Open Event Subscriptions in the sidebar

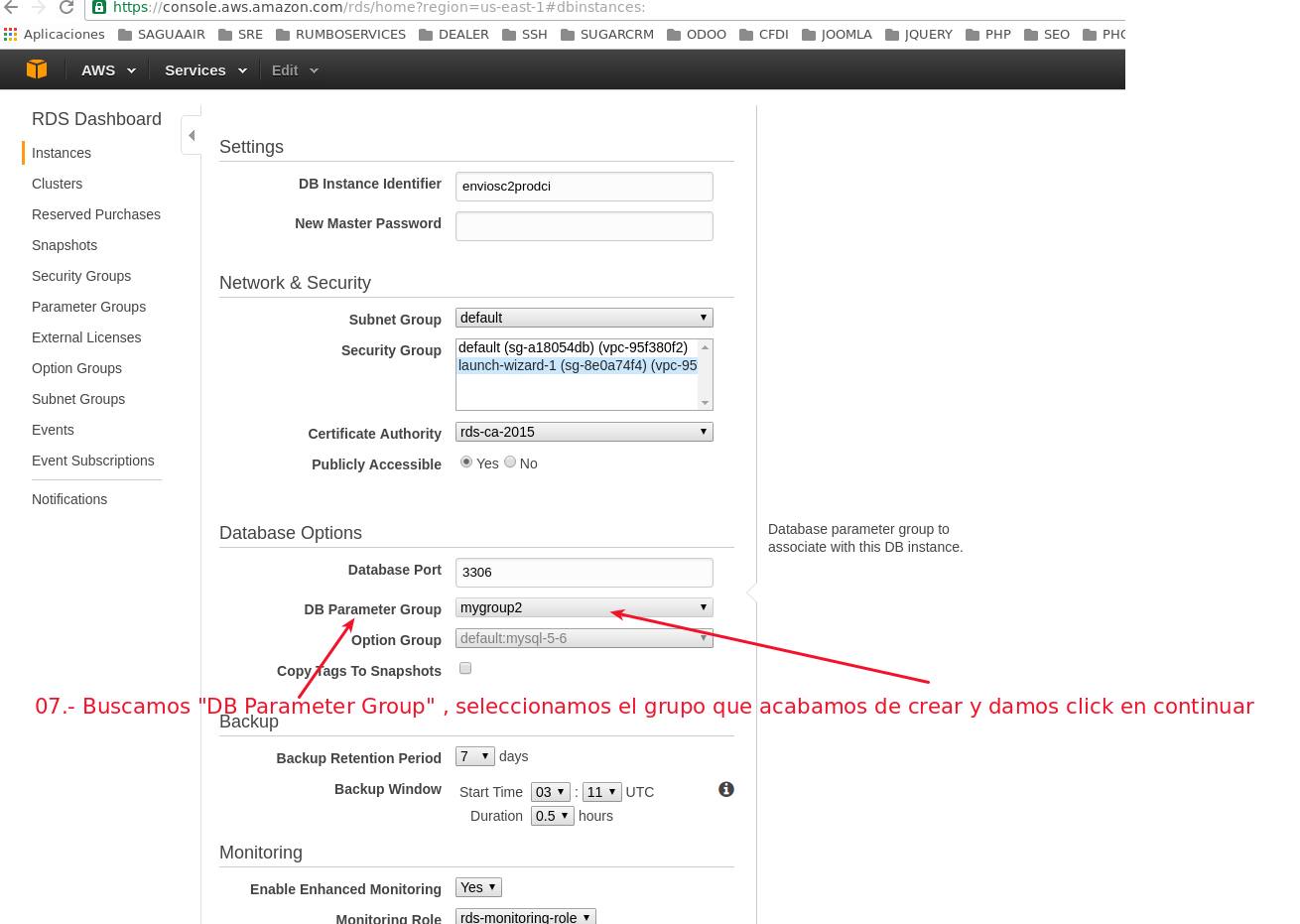click(x=93, y=461)
